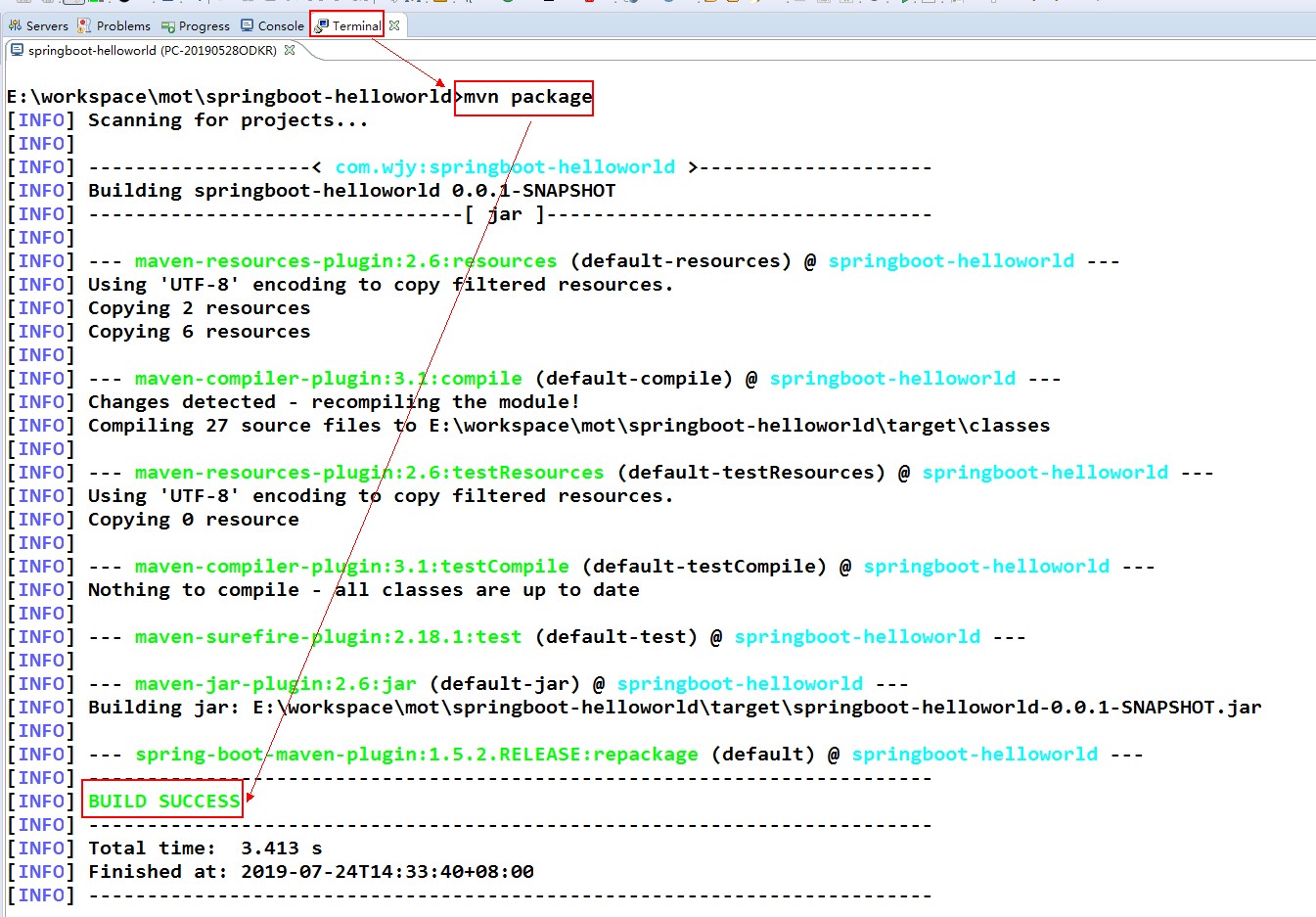Click 'Changes detected - recompiling the module!' line
The image size is (1316, 917).
(335, 402)
